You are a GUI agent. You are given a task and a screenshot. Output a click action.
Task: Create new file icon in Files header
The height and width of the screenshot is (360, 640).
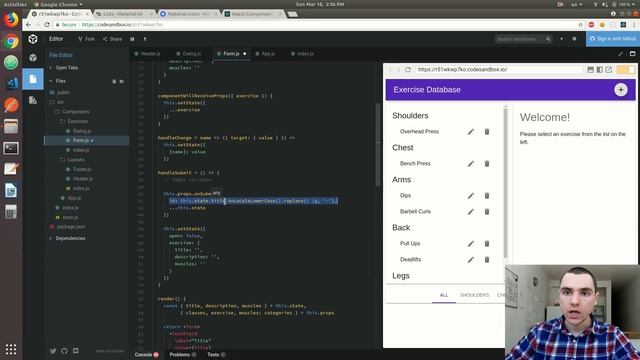point(114,81)
